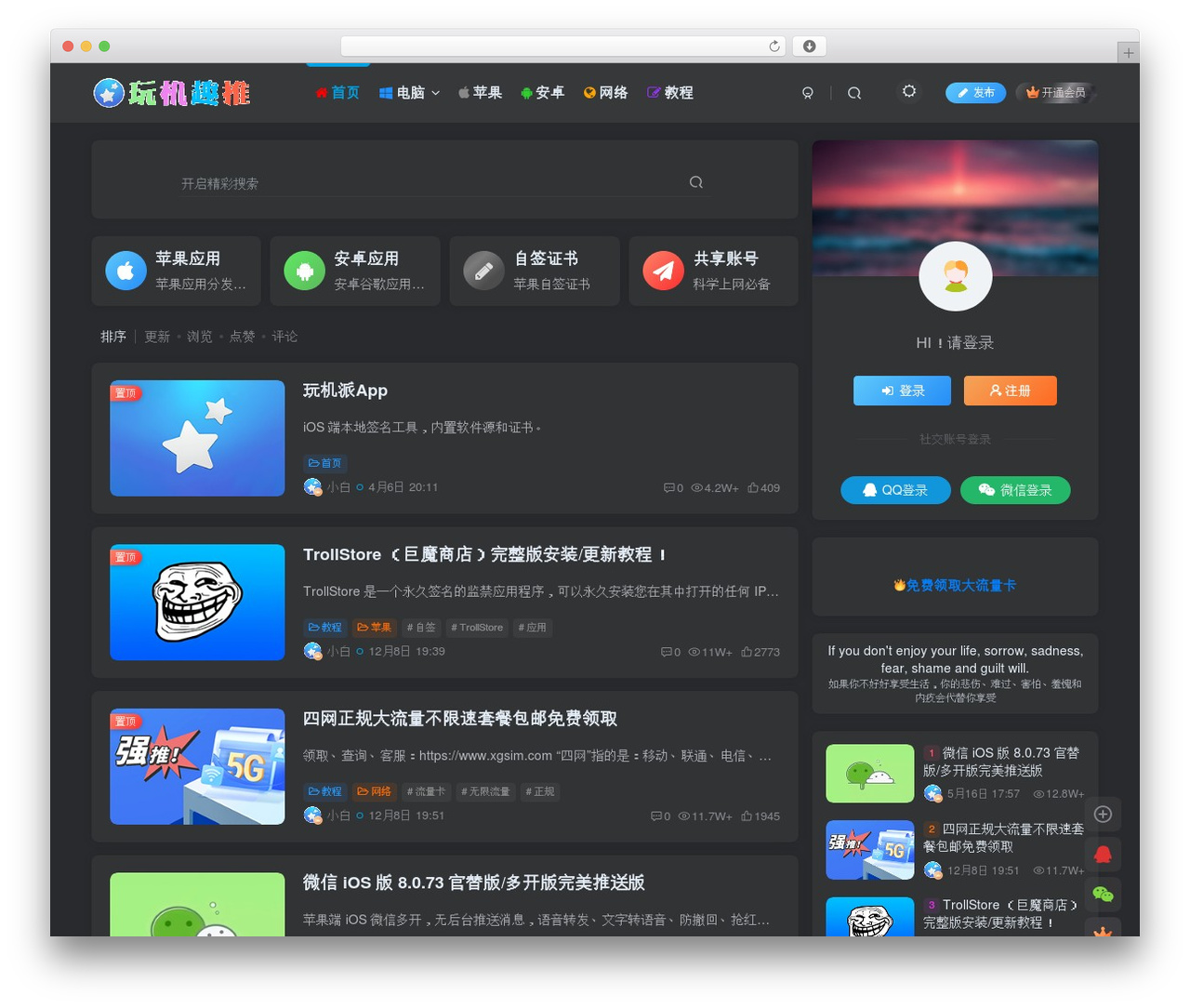Click the # 正规 tag
This screenshot has height=1008, width=1190.
[x=540, y=791]
